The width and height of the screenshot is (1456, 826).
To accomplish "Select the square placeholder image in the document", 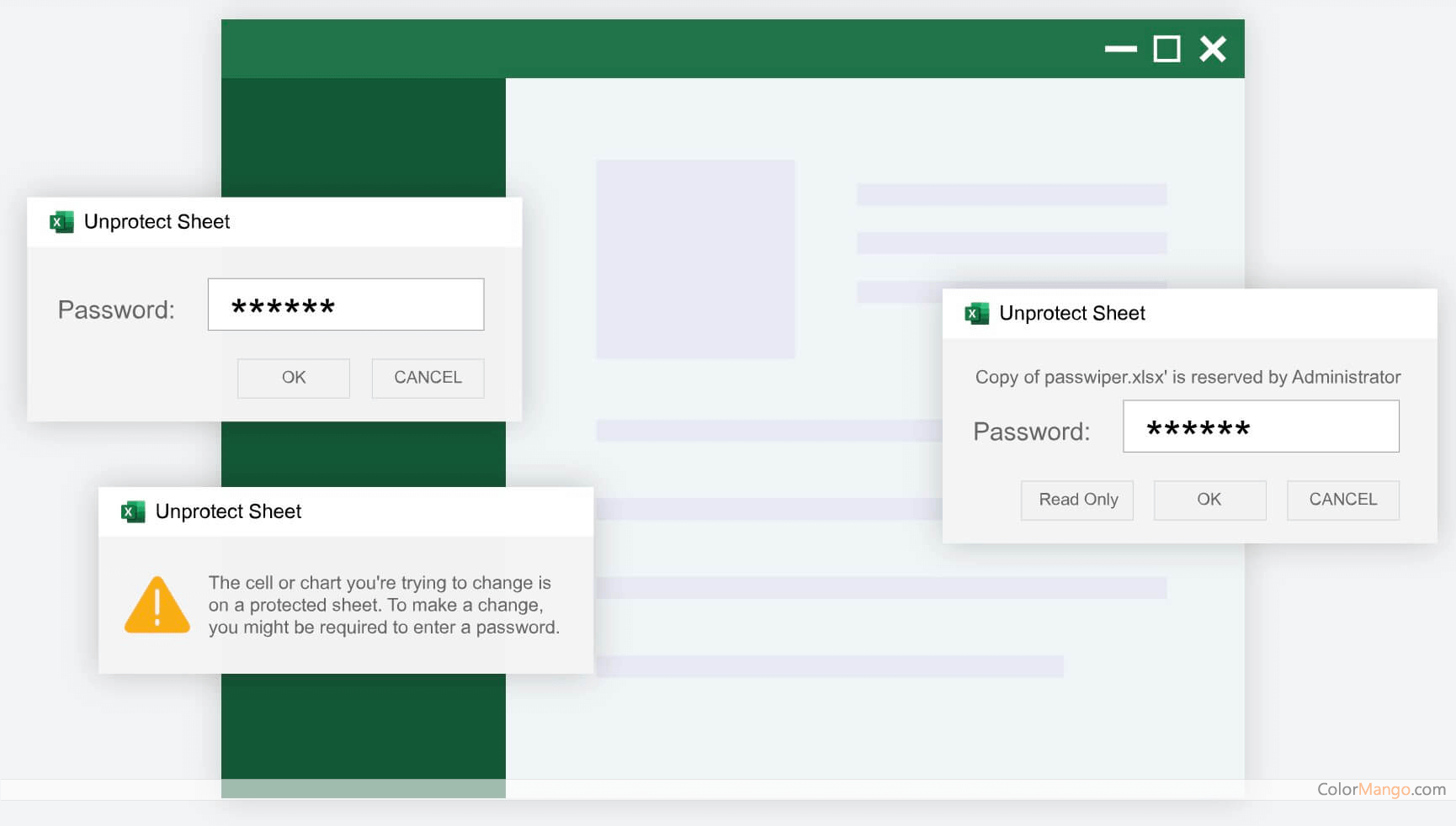I will [695, 259].
